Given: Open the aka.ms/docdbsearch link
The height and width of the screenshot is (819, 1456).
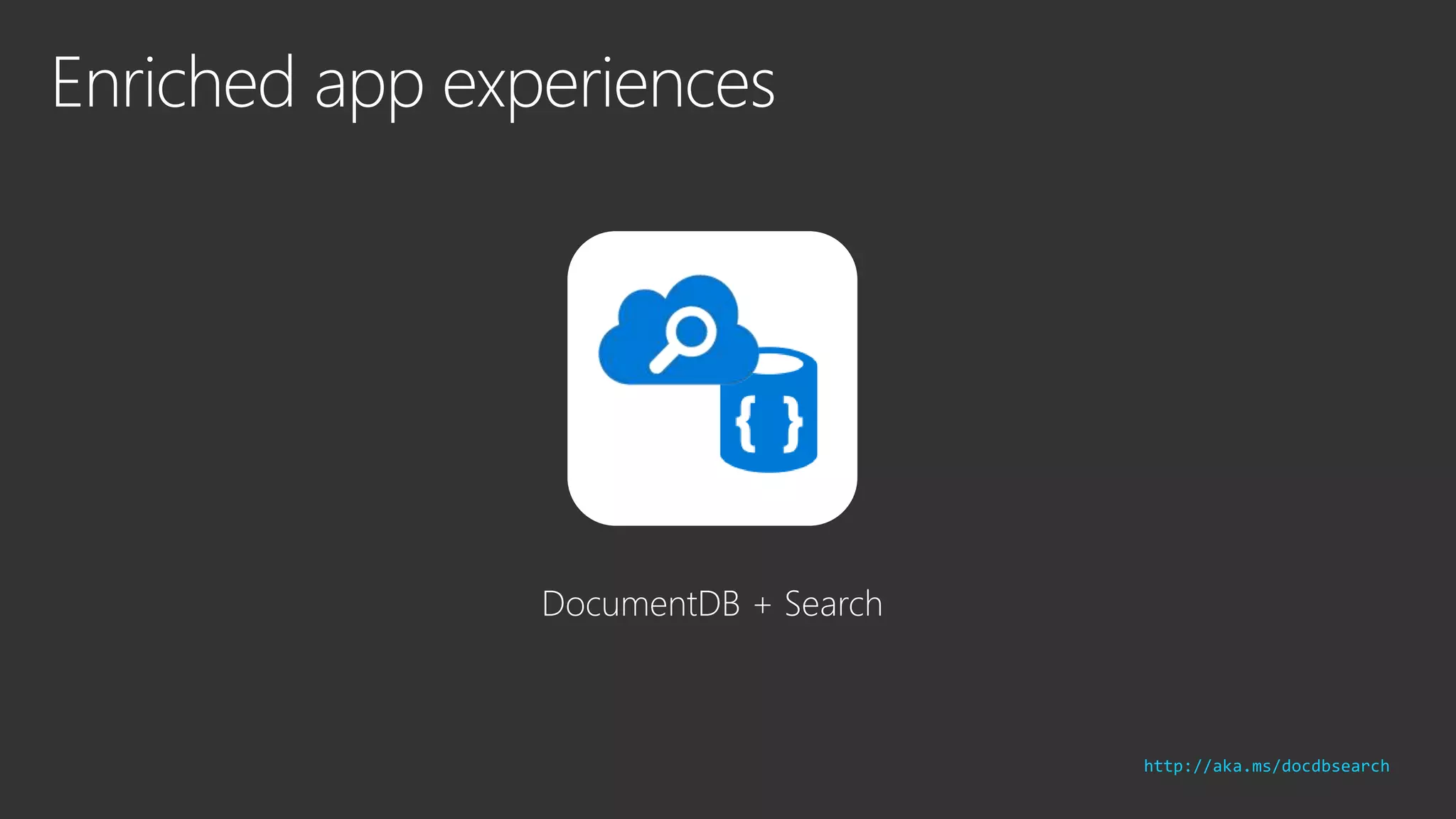Looking at the screenshot, I should point(1265,766).
